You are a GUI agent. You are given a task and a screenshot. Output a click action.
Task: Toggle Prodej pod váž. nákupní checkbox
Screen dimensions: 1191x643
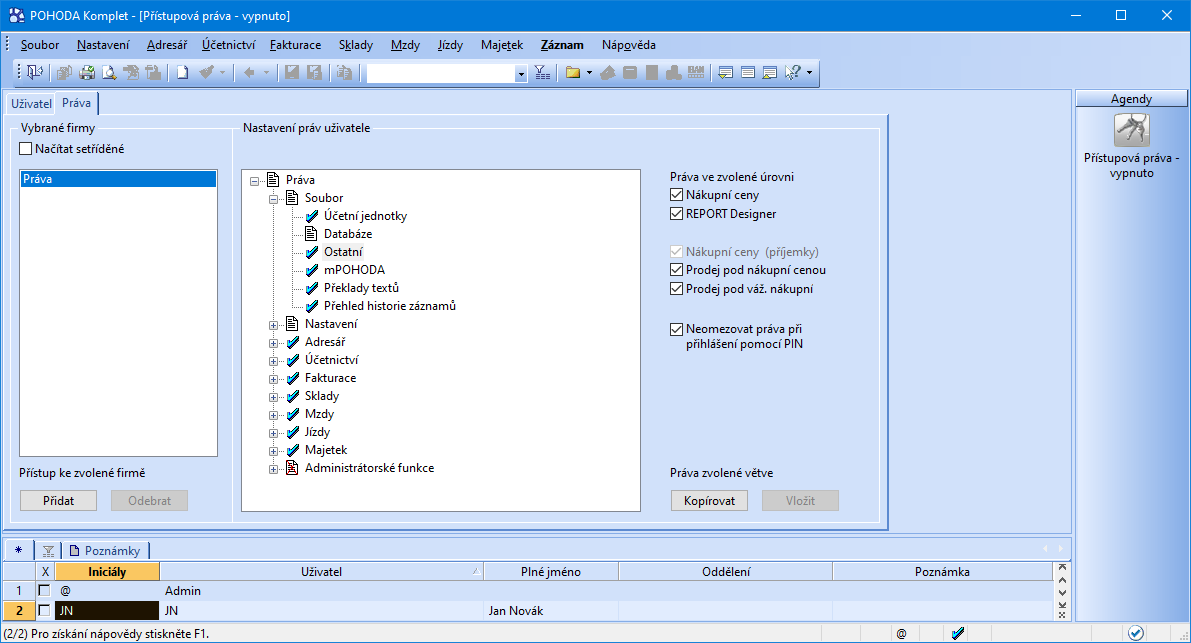pyautogui.click(x=676, y=288)
